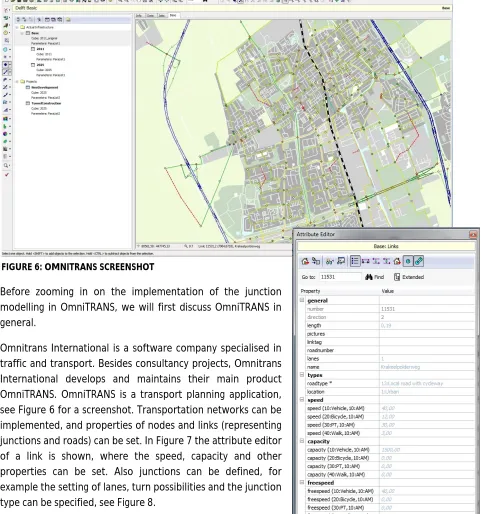Click the presentation board icon in Attribute Editor toolbar
Viewport: 481px width, 514px height.
point(341,261)
